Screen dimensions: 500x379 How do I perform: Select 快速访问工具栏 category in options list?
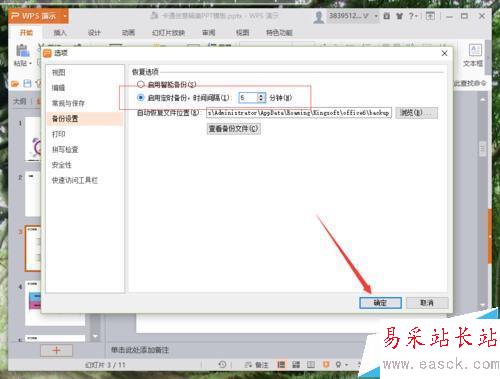click(x=85, y=180)
